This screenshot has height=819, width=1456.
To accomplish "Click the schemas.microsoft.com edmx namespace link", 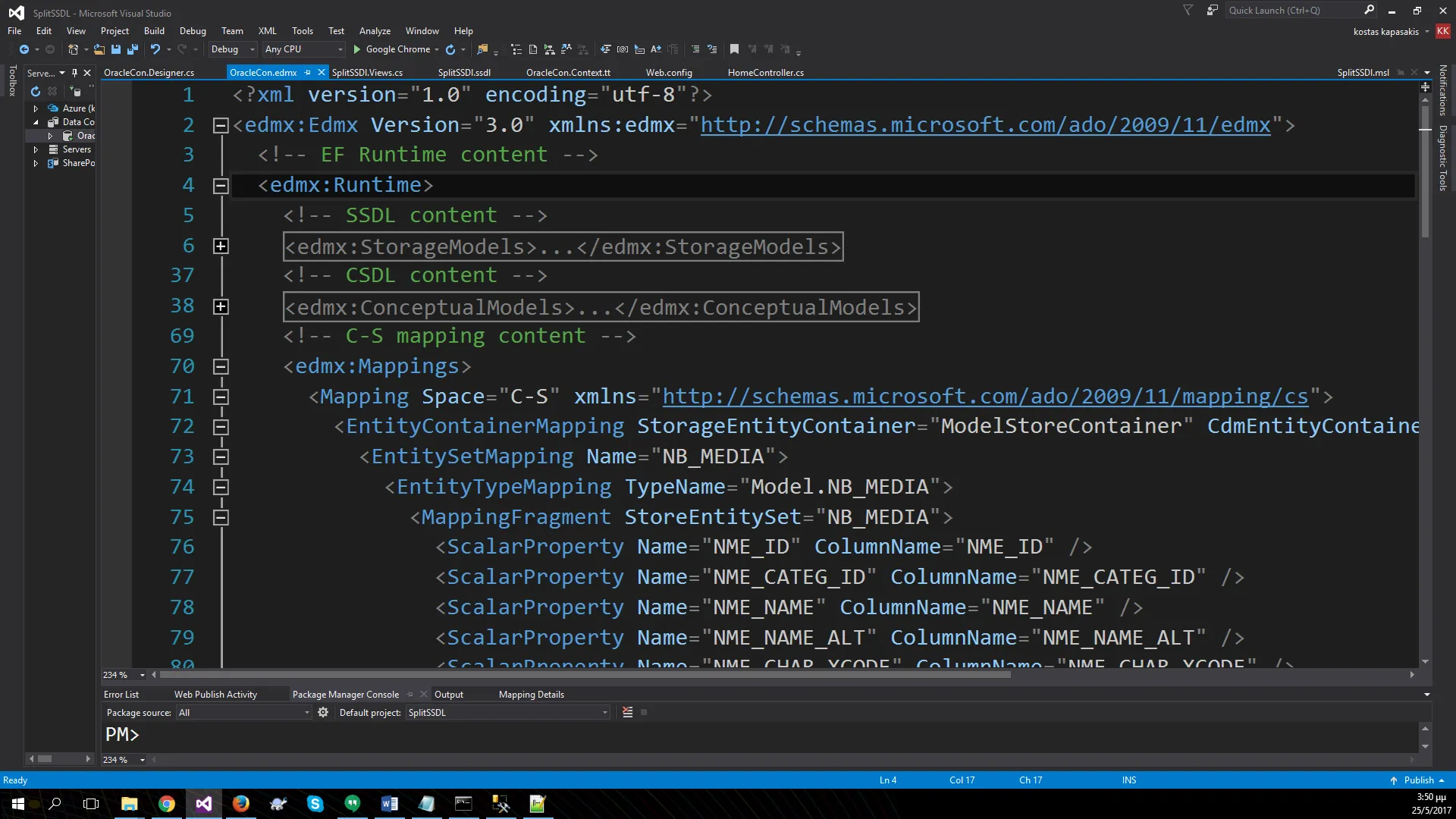I will [x=984, y=125].
